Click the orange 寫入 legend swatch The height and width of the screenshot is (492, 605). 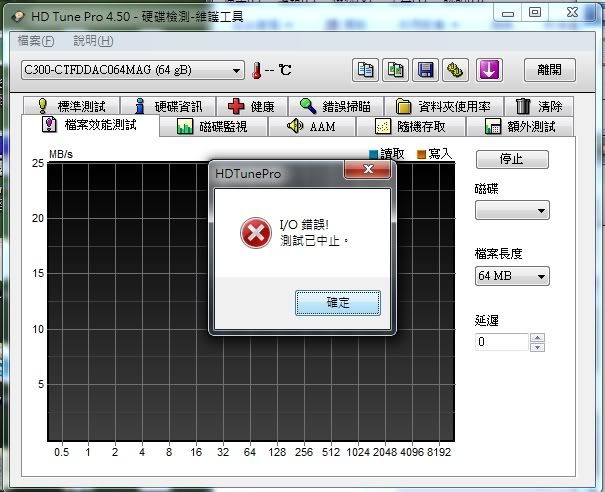coord(421,155)
